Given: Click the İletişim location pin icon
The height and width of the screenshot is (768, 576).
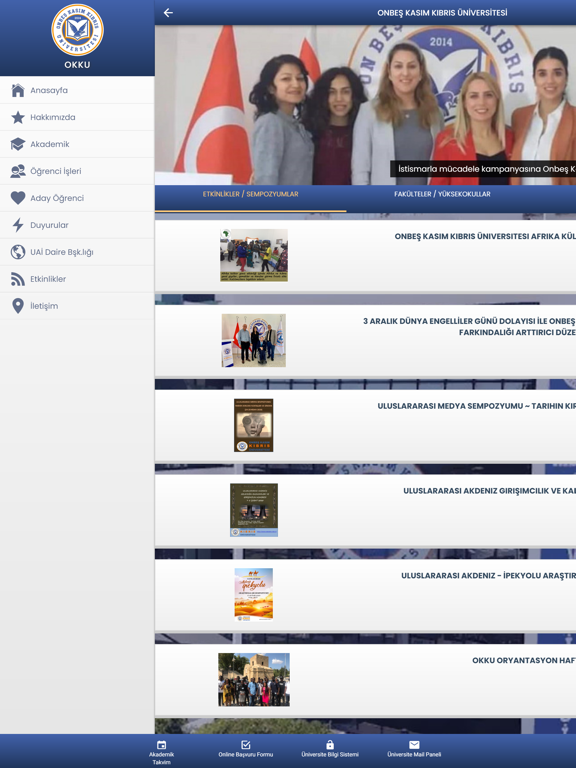Looking at the screenshot, I should click(x=18, y=306).
